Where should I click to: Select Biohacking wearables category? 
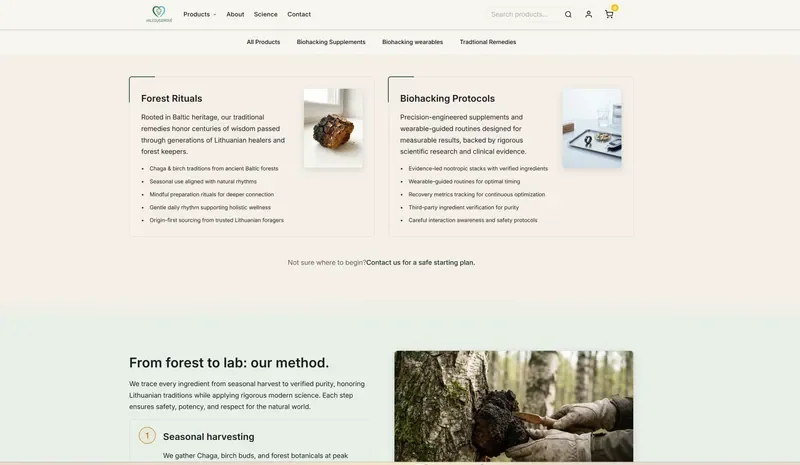pyautogui.click(x=412, y=42)
